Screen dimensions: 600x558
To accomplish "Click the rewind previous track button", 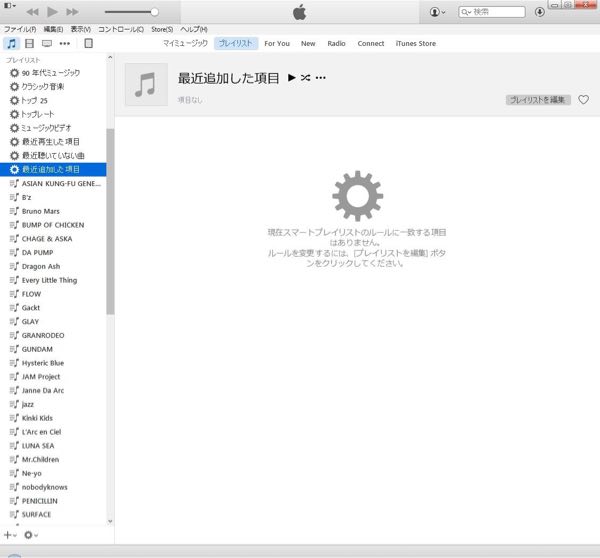I will click(33, 12).
